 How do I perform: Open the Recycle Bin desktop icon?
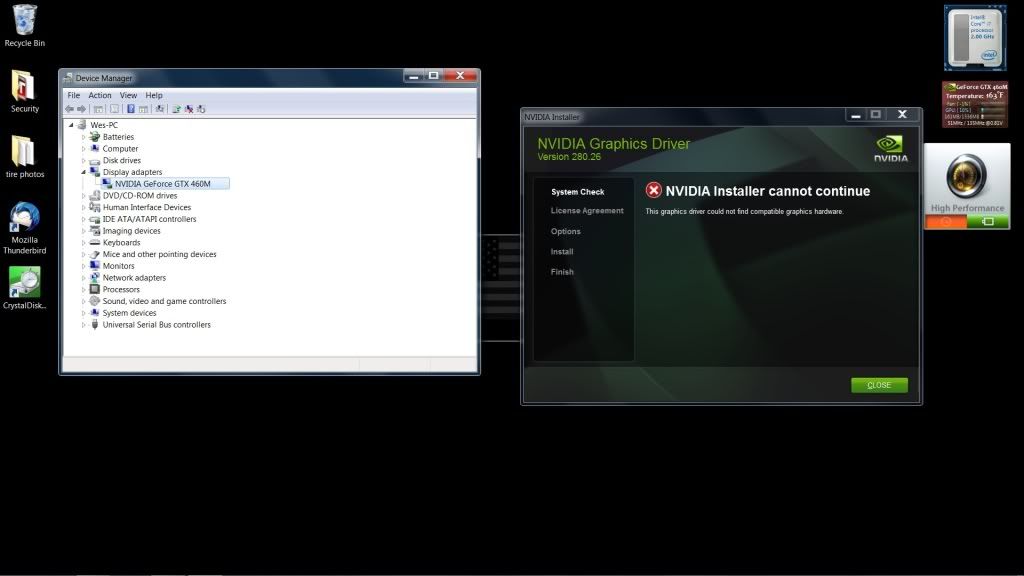pos(24,26)
